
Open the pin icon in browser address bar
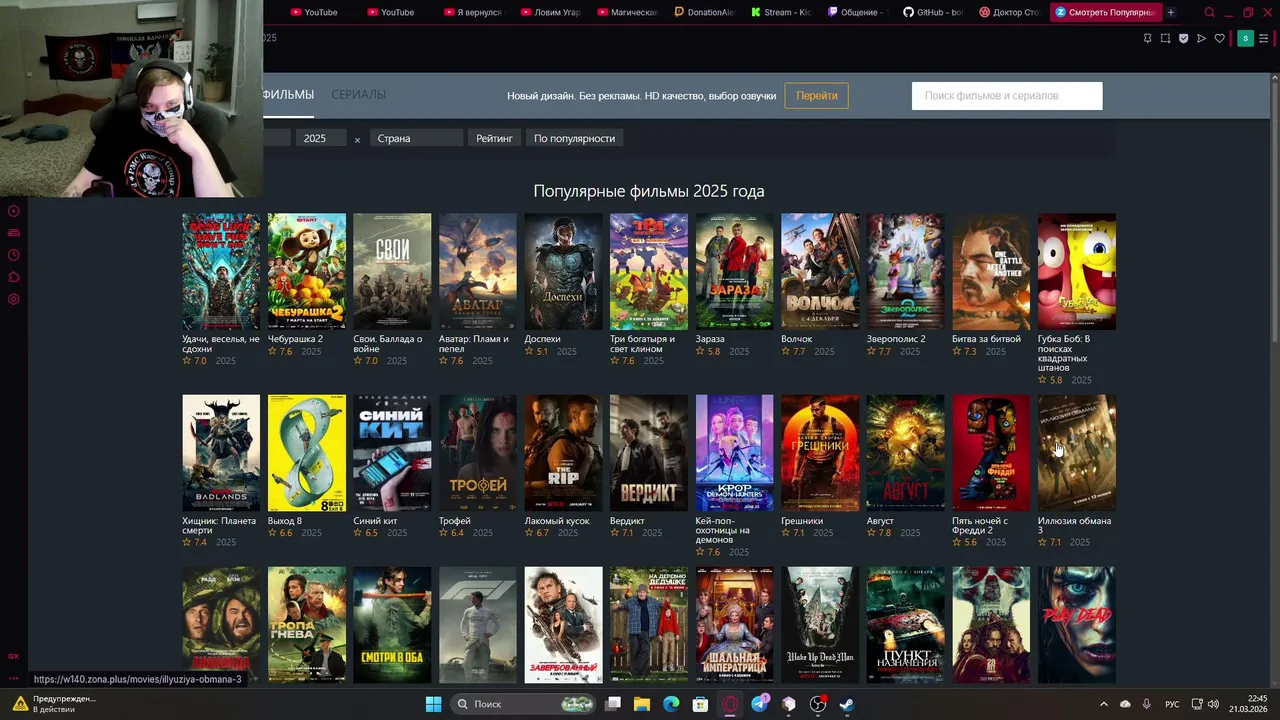coord(1147,38)
